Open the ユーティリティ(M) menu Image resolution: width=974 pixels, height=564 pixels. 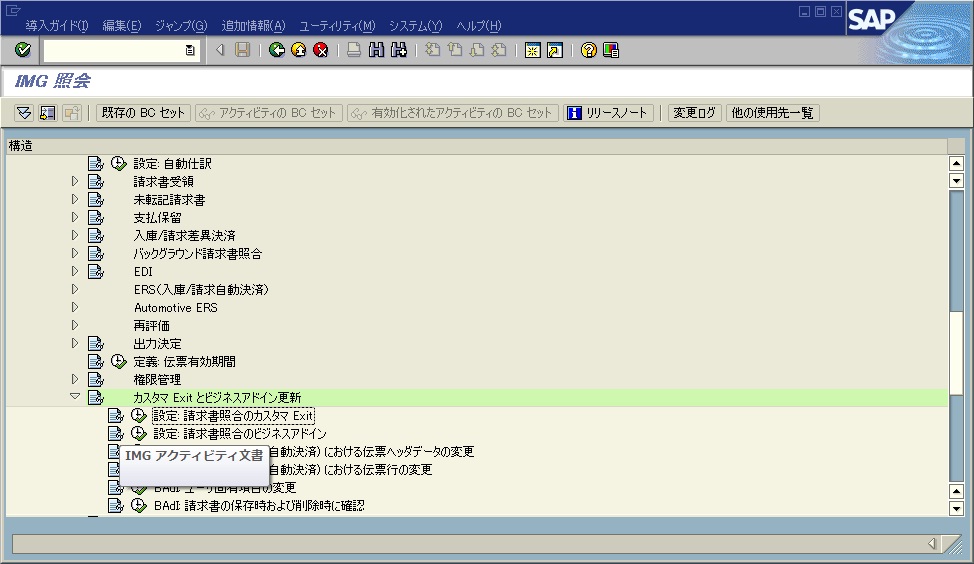coord(337,26)
